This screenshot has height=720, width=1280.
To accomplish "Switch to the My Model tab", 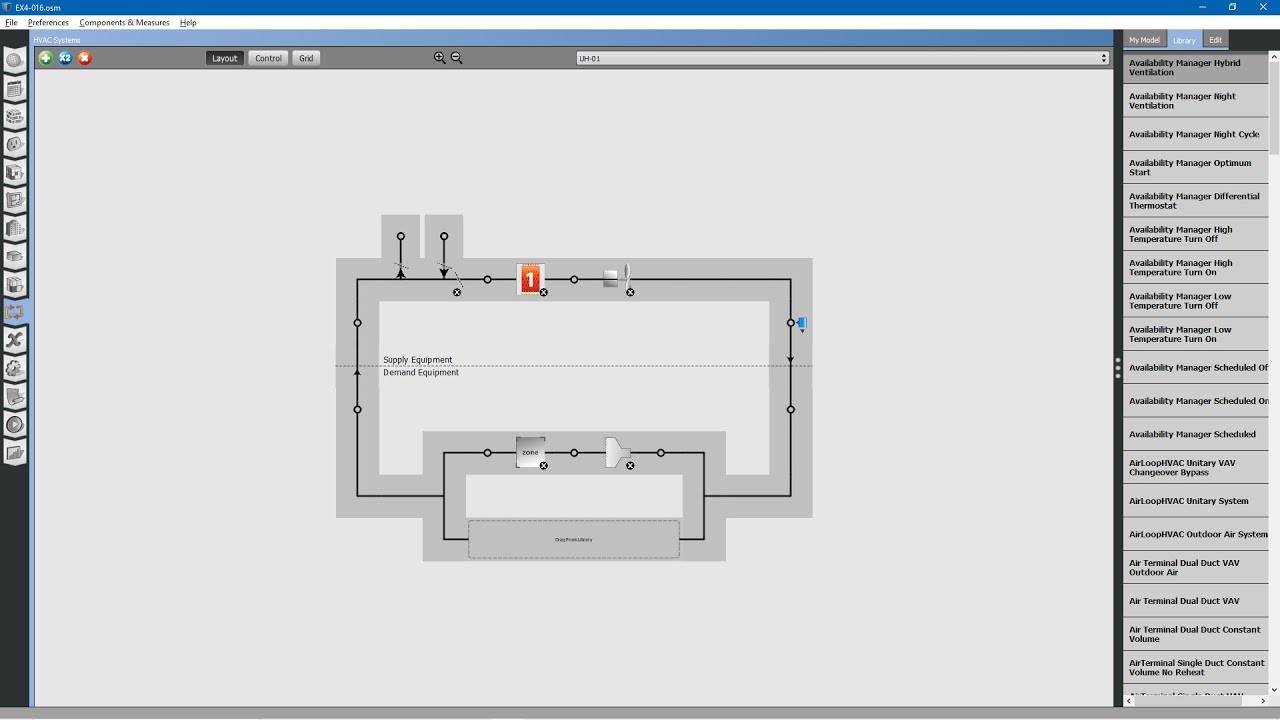I will click(1144, 40).
